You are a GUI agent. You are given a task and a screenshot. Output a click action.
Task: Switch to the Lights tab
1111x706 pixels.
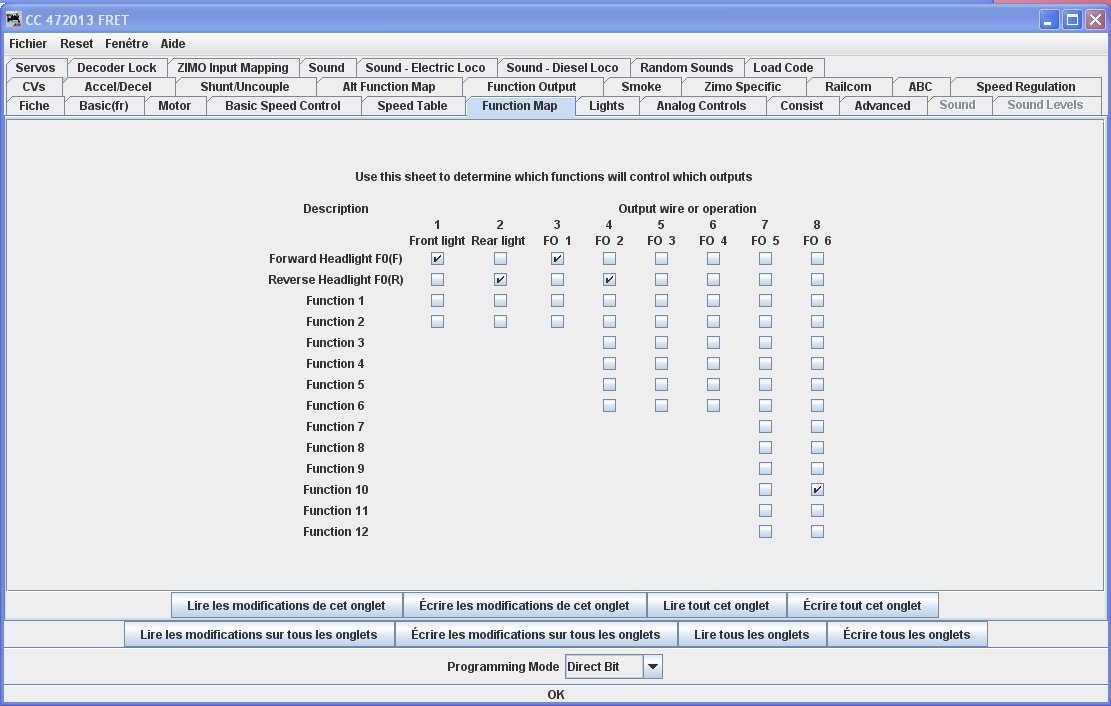point(607,106)
